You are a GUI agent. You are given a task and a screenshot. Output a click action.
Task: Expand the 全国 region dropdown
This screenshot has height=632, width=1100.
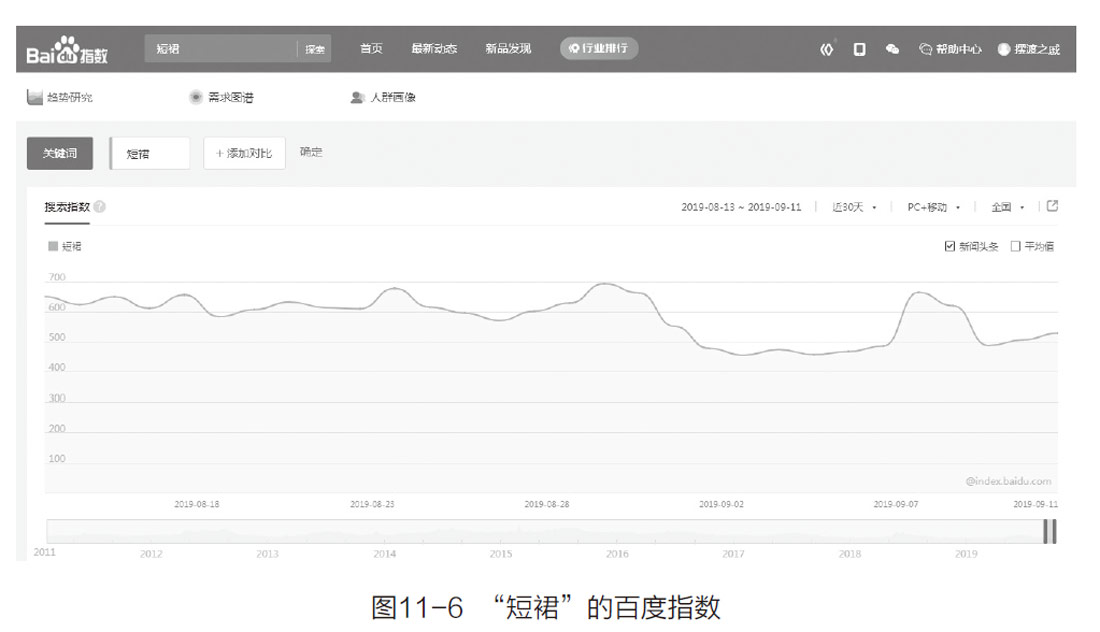[1008, 207]
